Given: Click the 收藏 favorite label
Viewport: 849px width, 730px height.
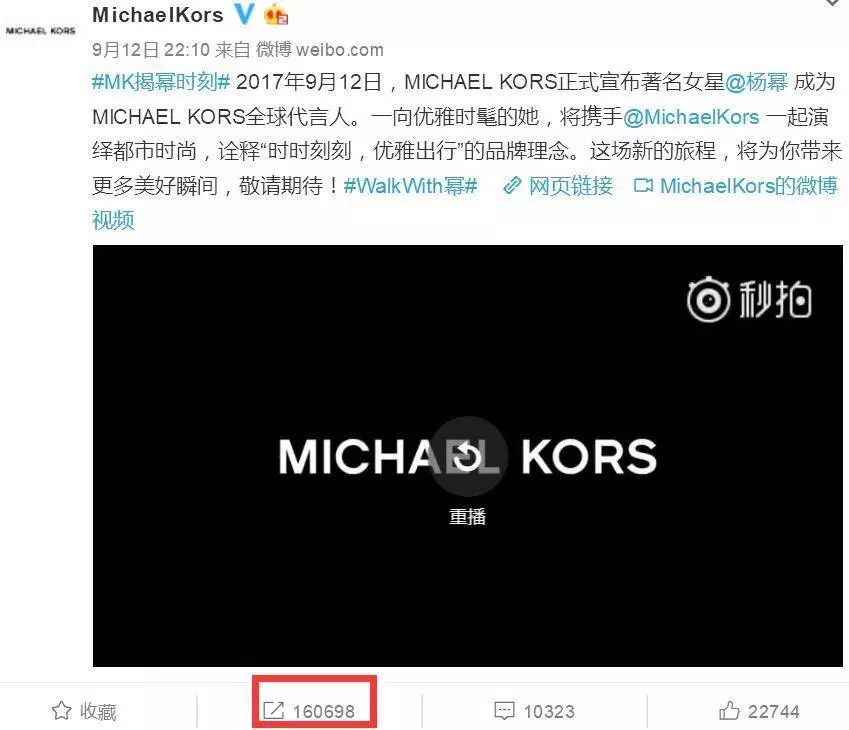Looking at the screenshot, I should 98,711.
